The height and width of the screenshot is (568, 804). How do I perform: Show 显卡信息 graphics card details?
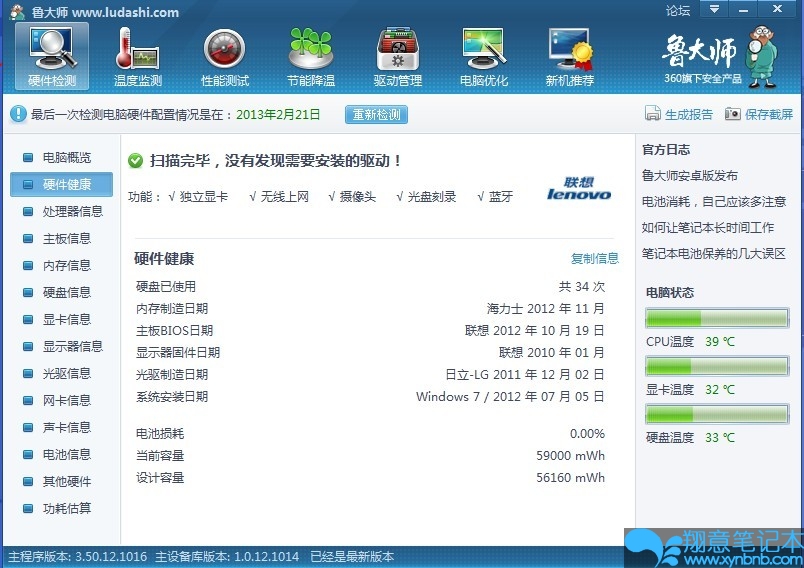tap(66, 320)
